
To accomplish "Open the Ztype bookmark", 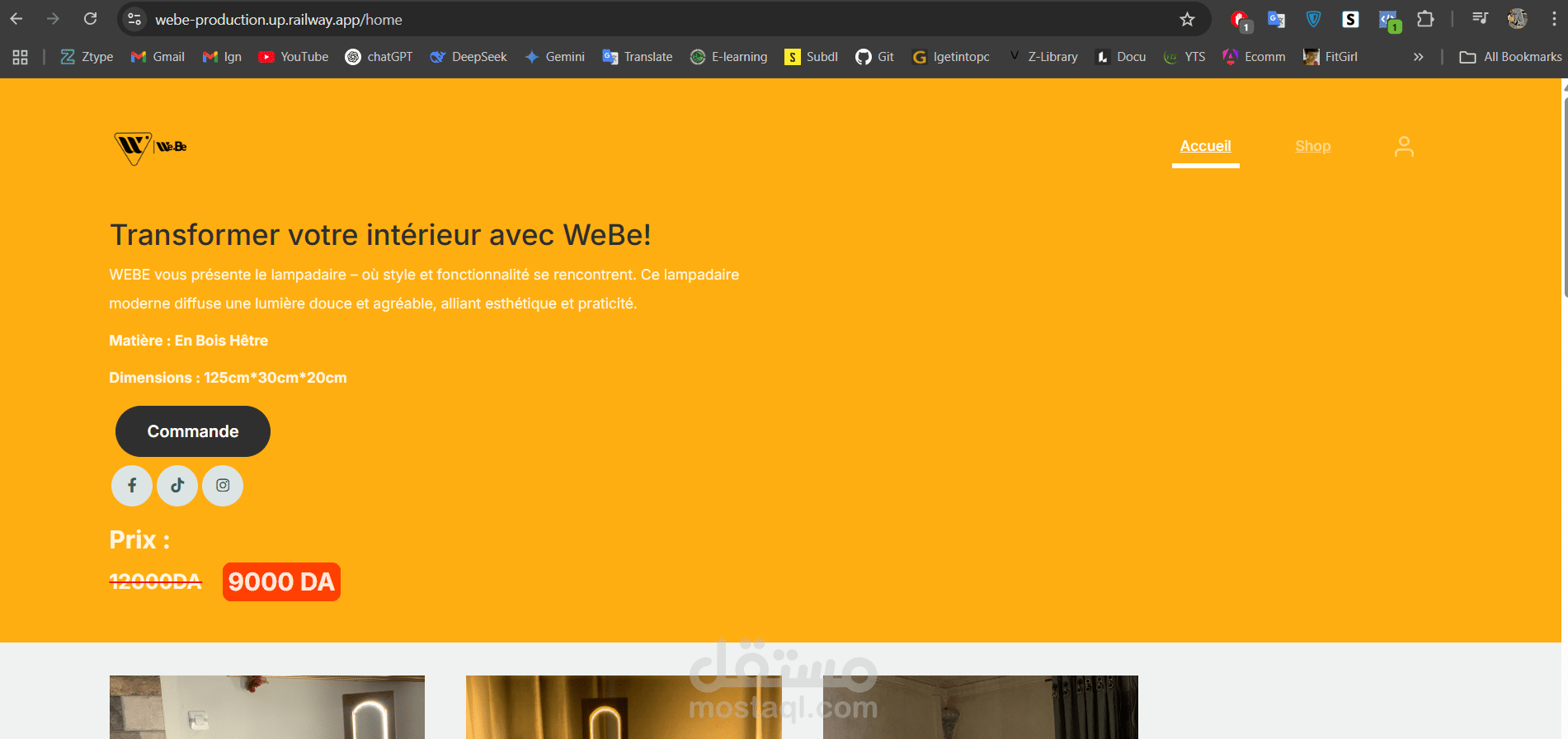I will click(87, 57).
